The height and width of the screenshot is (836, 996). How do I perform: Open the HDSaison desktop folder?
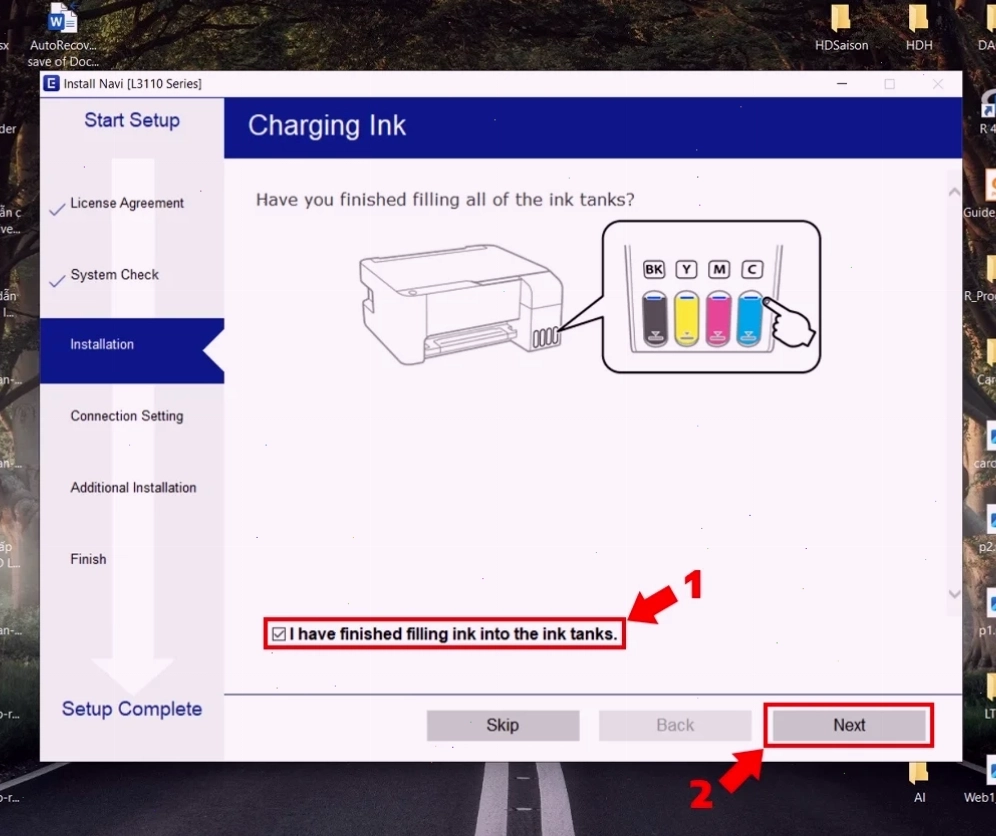tap(841, 29)
